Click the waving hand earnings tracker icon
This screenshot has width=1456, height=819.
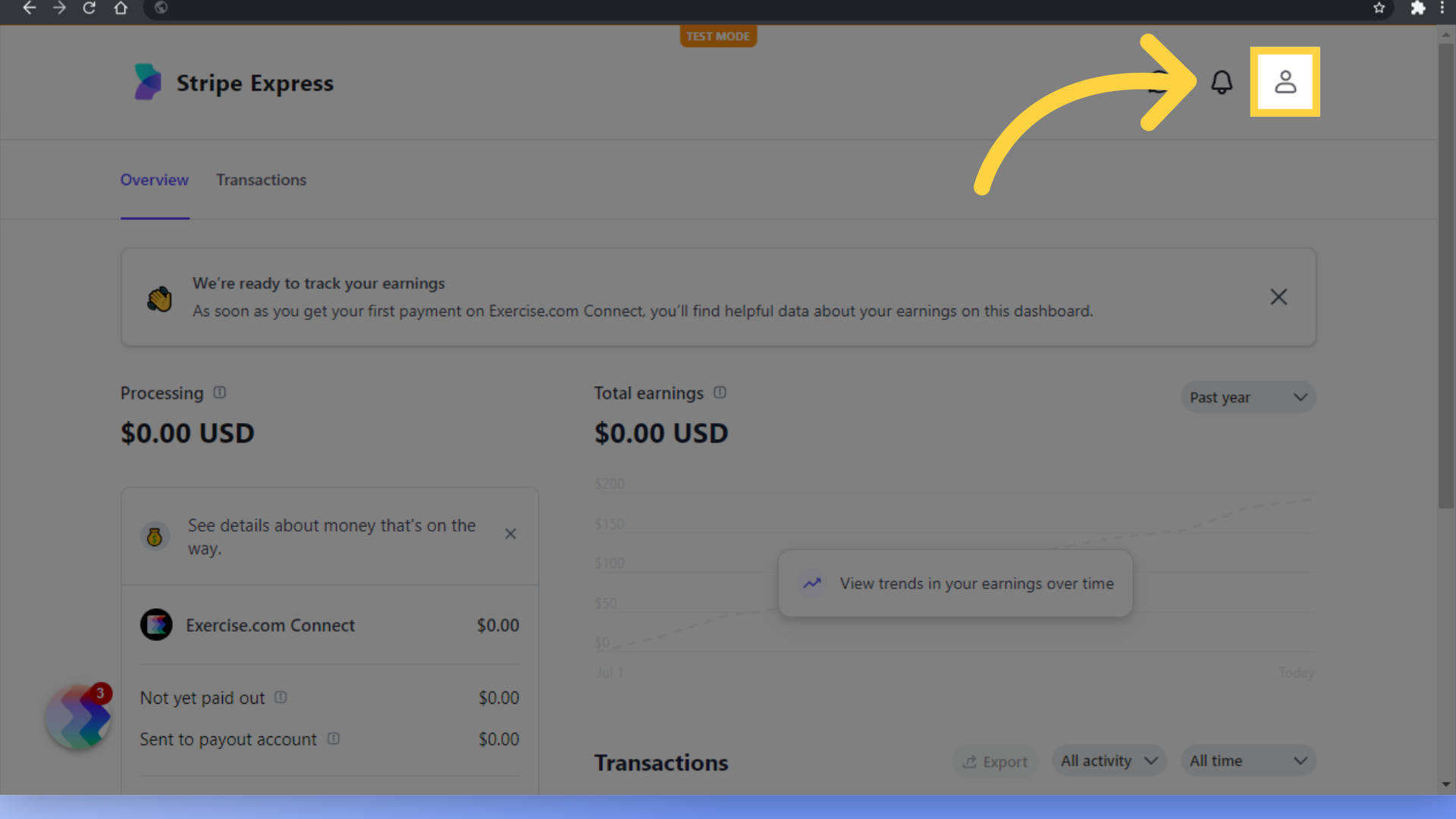coord(160,298)
